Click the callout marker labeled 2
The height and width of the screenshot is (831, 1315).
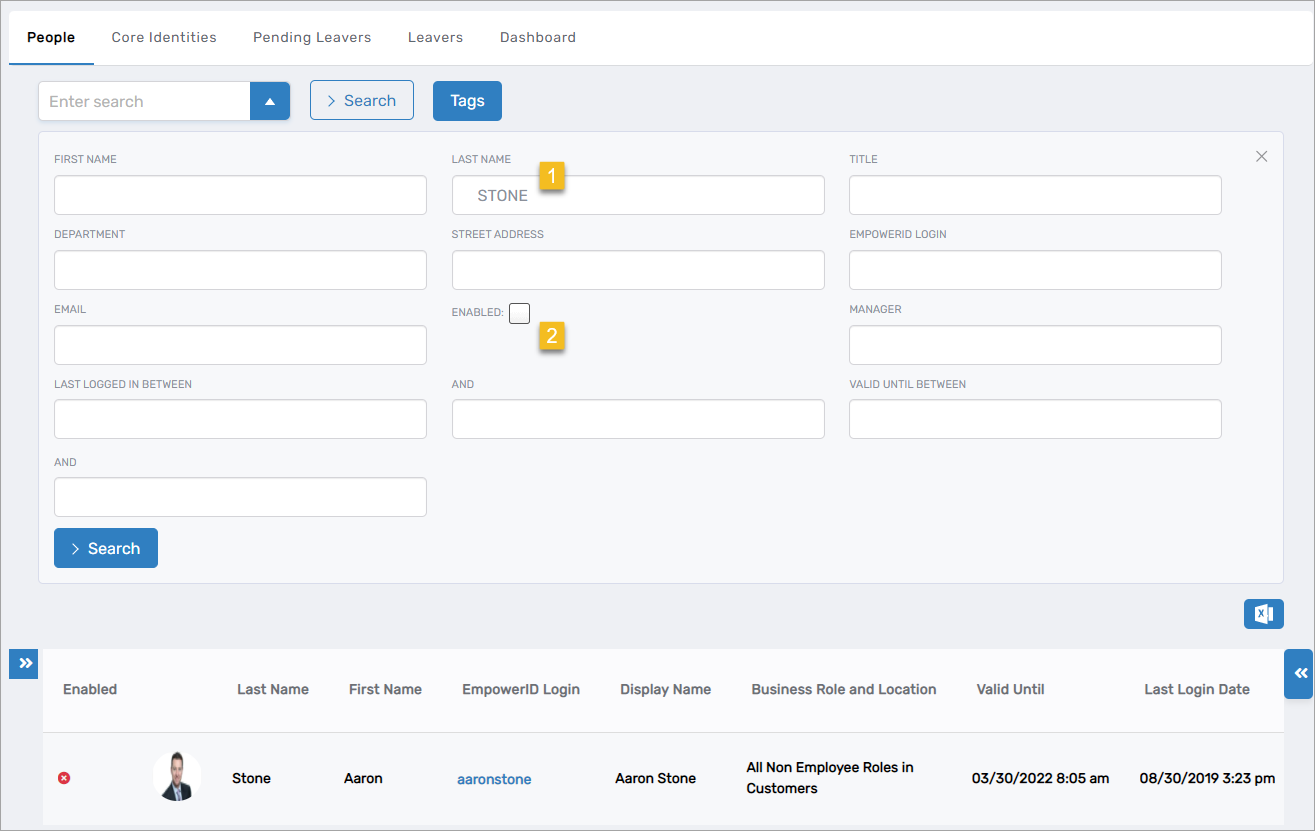point(552,337)
